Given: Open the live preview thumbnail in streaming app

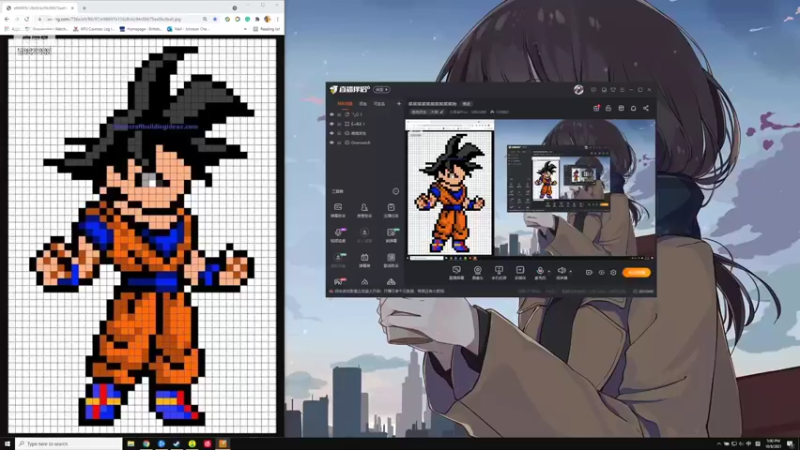Looking at the screenshot, I should (x=531, y=188).
